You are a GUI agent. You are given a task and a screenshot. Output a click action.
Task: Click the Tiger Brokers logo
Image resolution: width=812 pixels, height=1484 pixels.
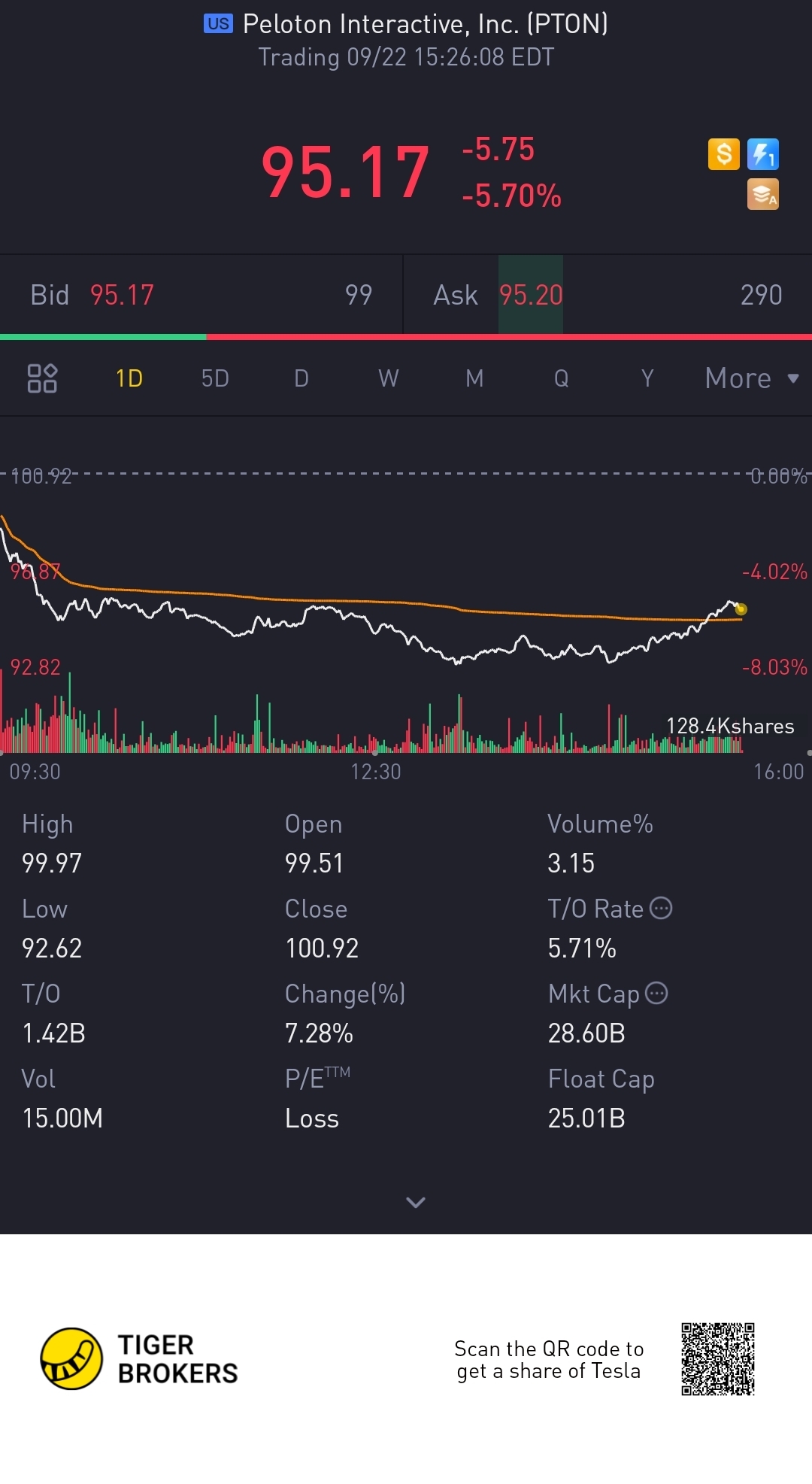139,1359
